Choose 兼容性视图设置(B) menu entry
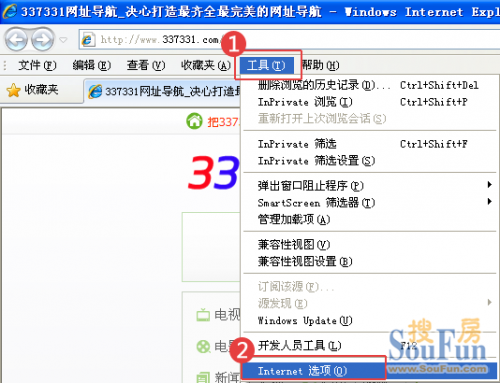The height and width of the screenshot is (383, 500). 370,261
